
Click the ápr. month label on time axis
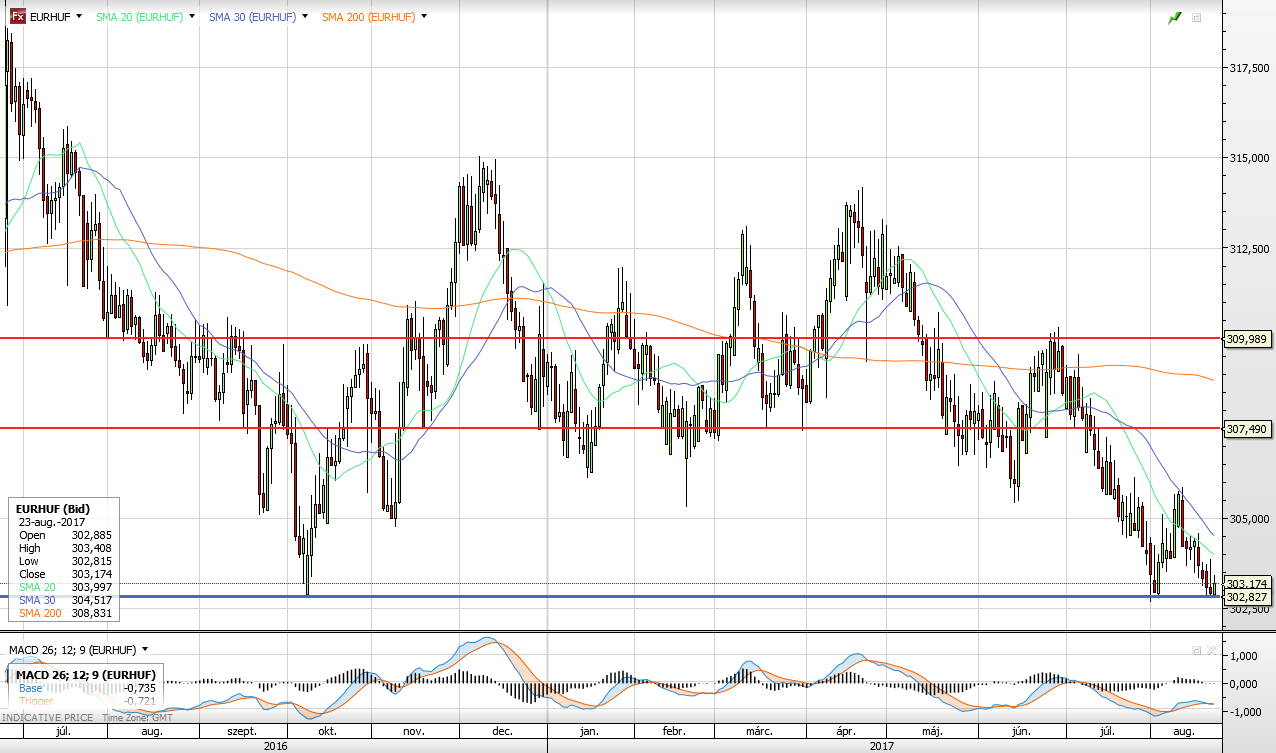tap(846, 732)
